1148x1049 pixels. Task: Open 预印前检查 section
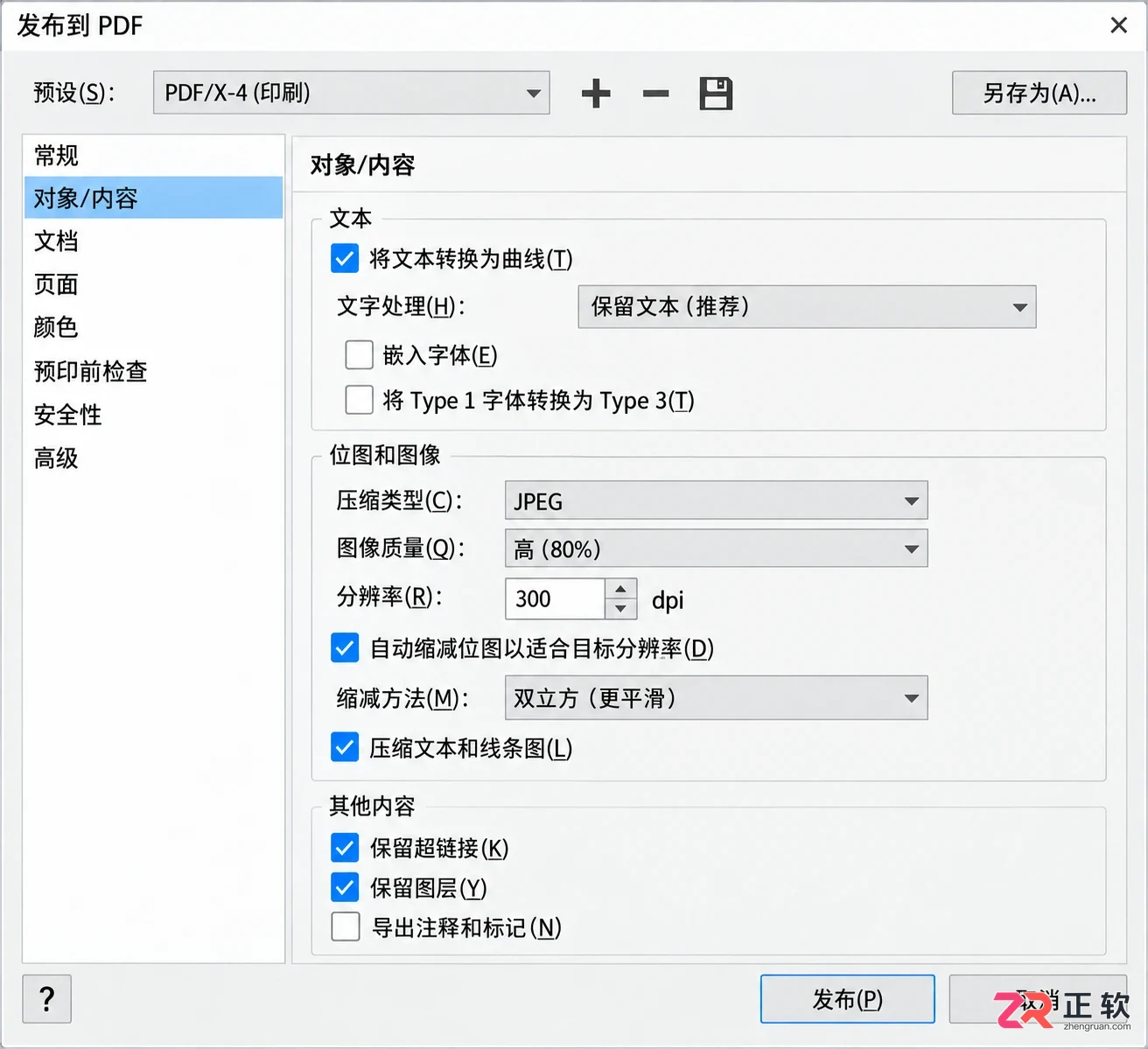(x=153, y=371)
